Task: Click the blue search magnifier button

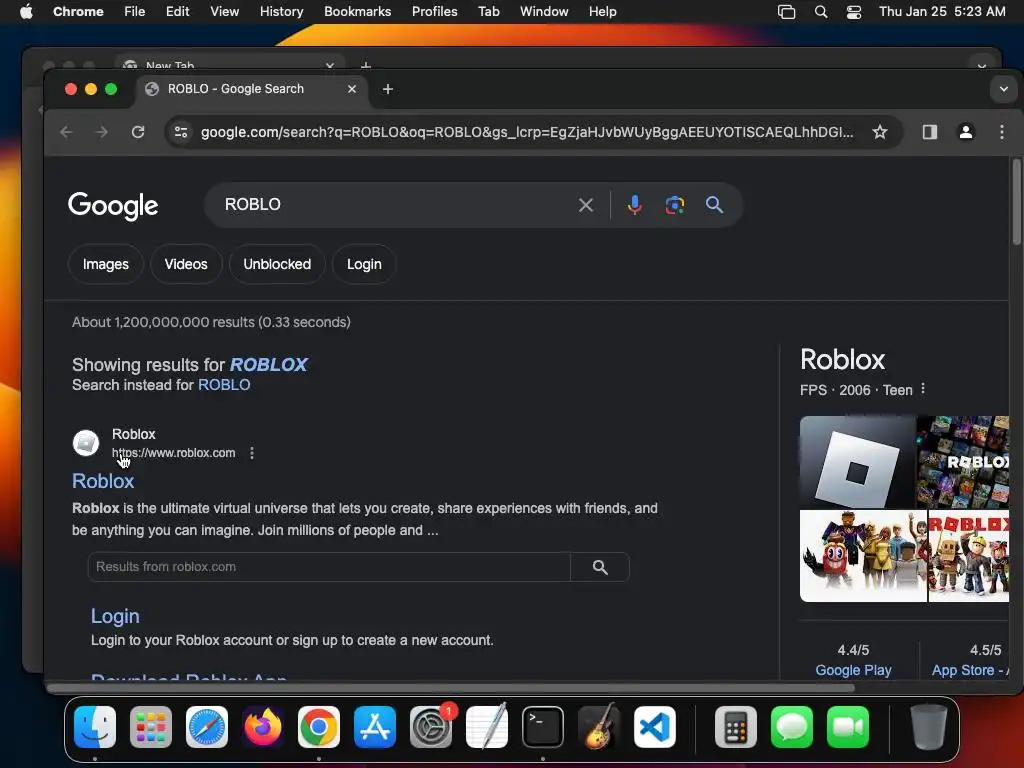Action: tap(714, 205)
